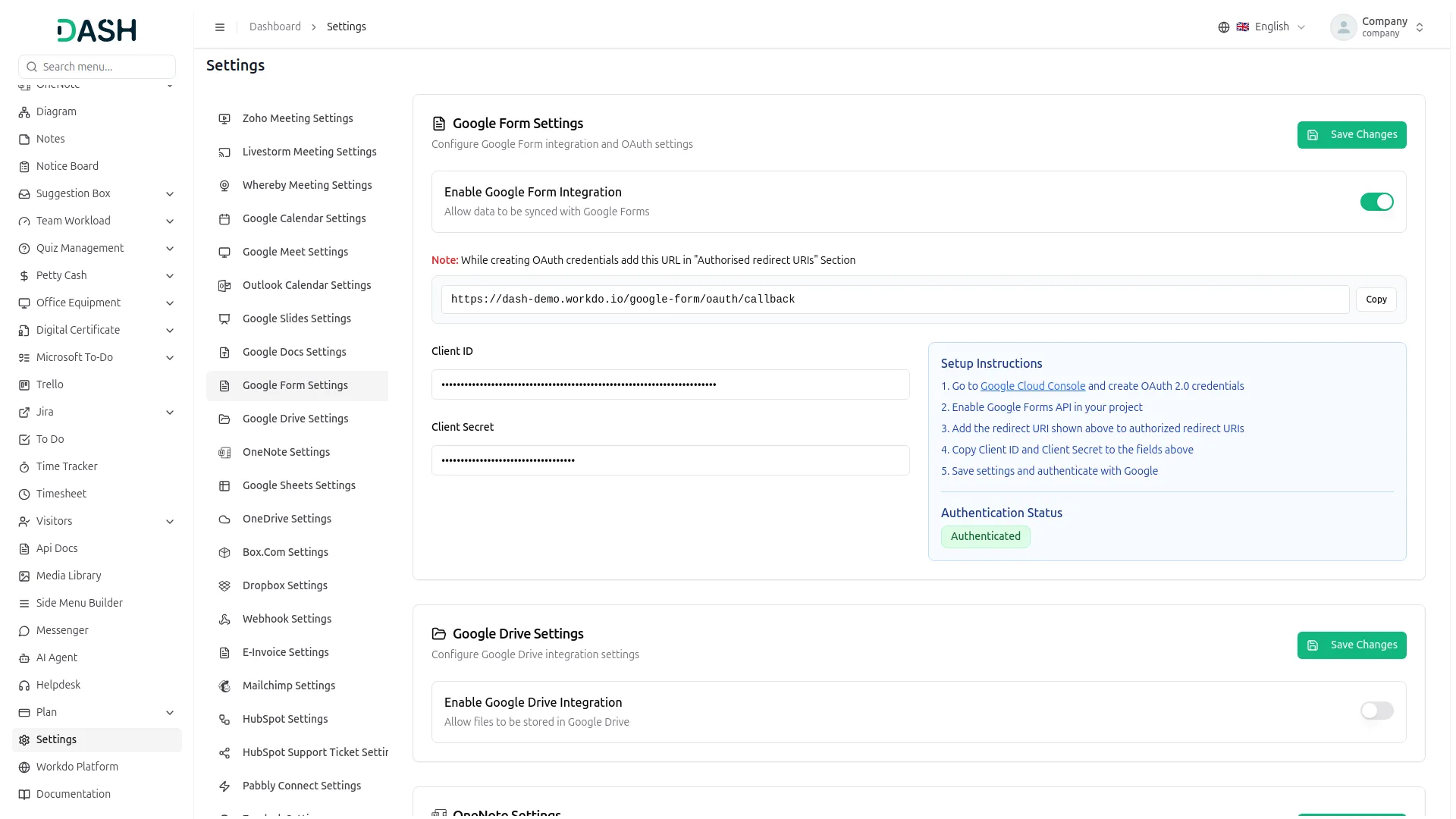
Task: Open HubSpot Support Ticket Settings
Action: click(297, 753)
